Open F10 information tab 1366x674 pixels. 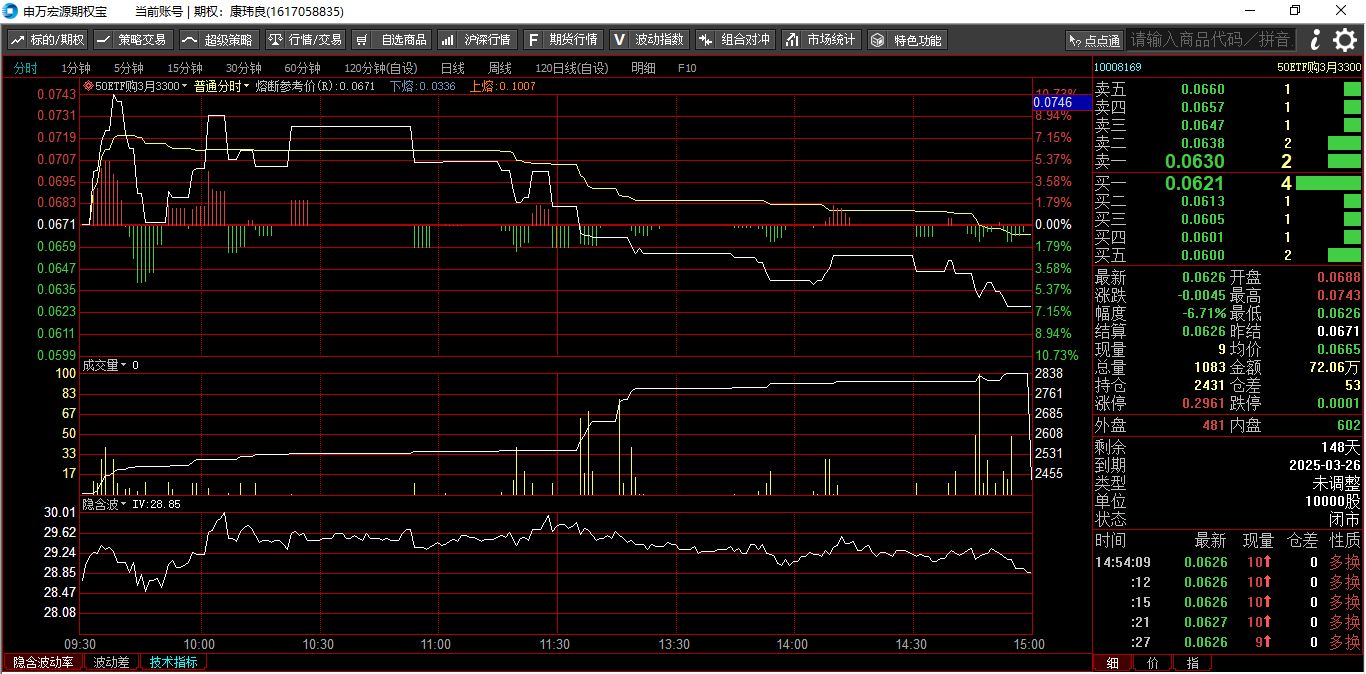[687, 68]
